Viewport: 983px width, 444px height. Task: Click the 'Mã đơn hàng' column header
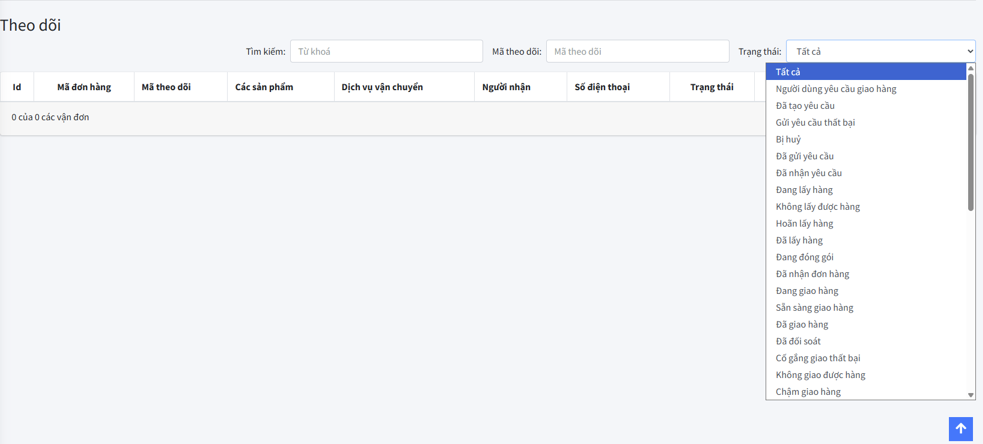pos(84,87)
